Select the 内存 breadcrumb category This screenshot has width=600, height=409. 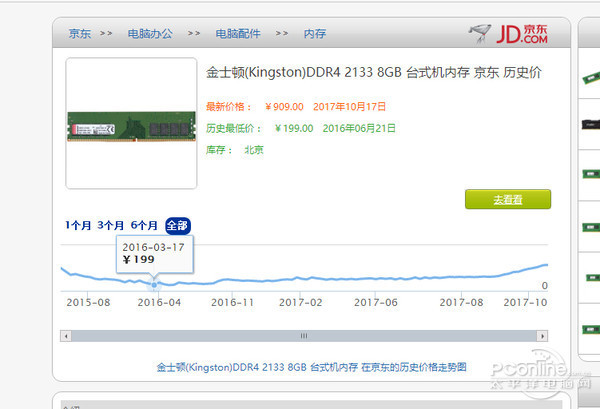315,34
